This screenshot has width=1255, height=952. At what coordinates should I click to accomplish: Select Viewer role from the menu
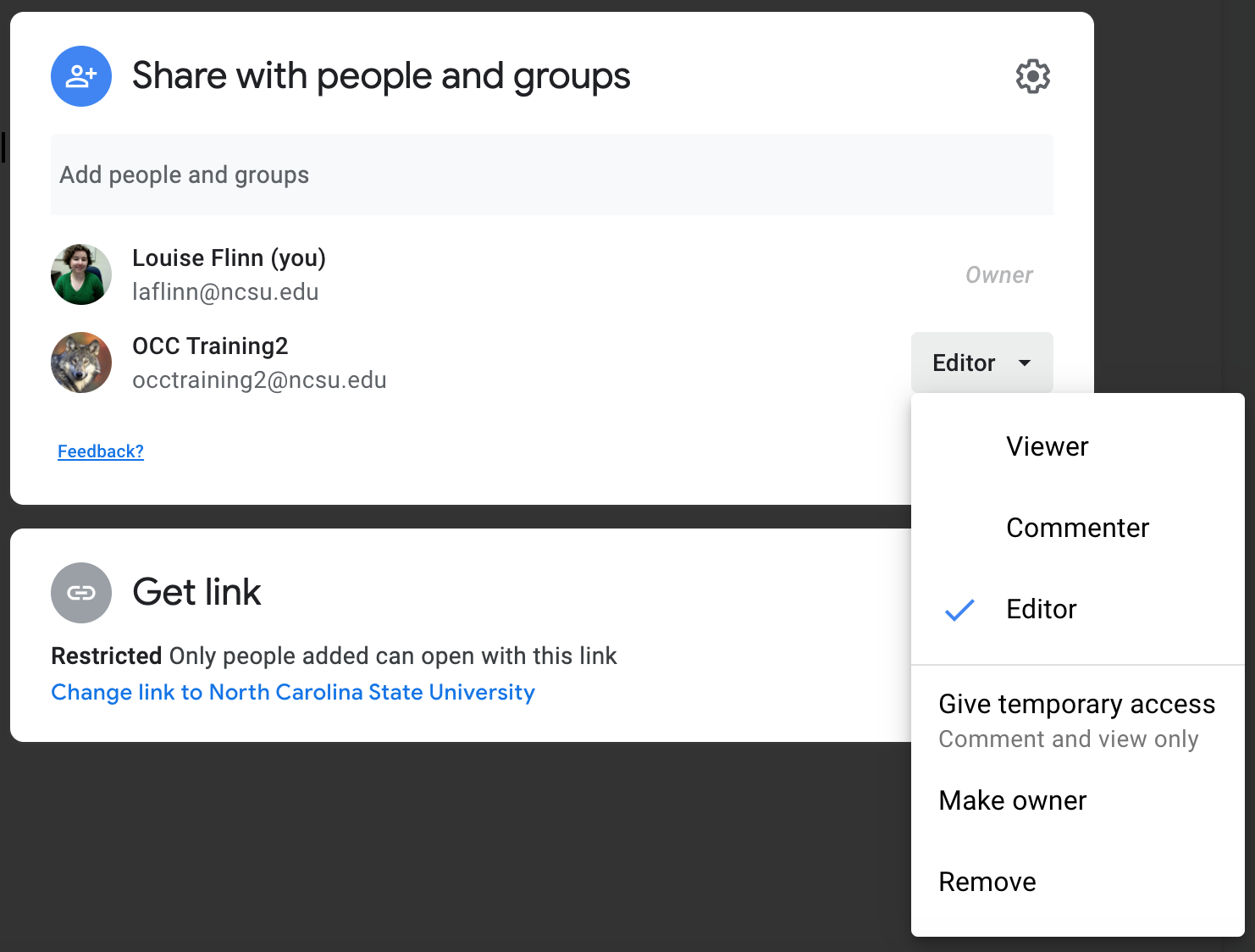point(1047,446)
